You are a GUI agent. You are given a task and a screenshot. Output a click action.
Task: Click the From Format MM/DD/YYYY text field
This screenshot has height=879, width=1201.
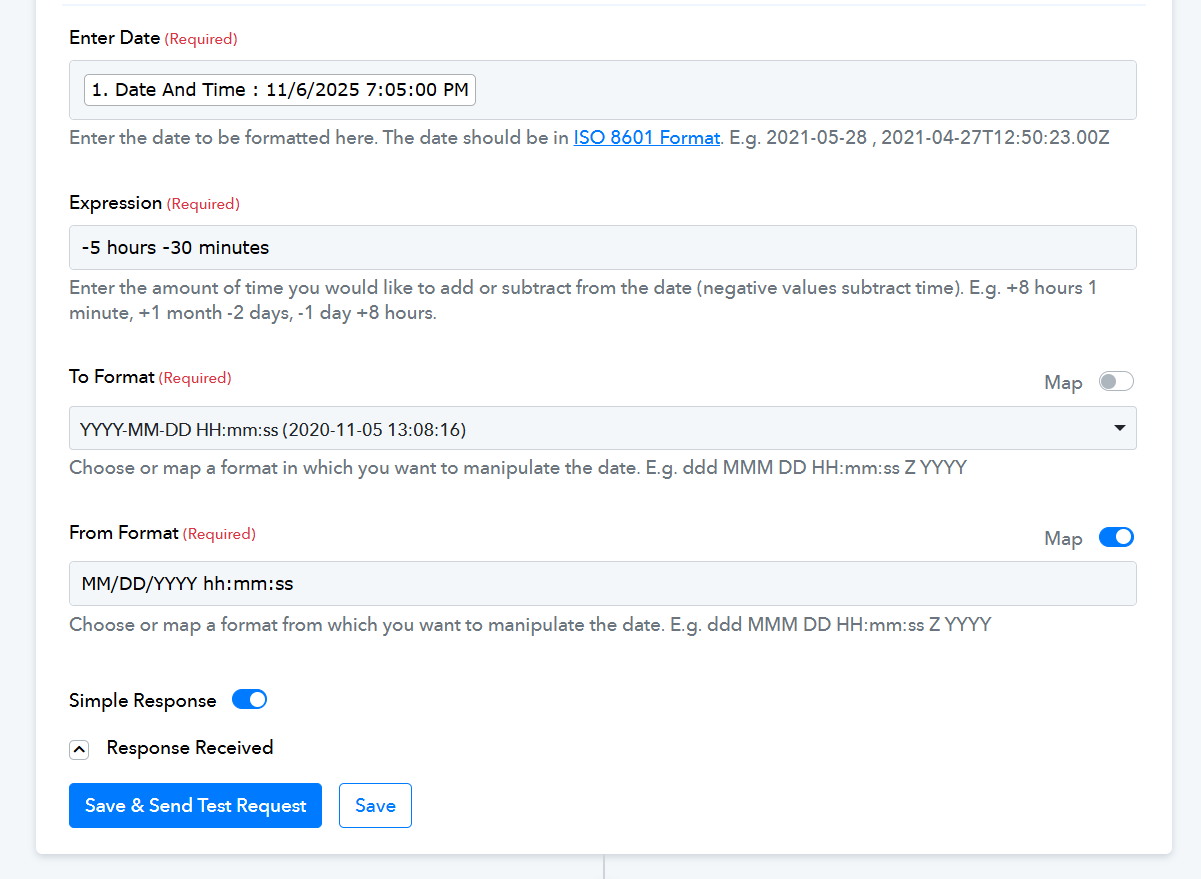click(x=602, y=583)
